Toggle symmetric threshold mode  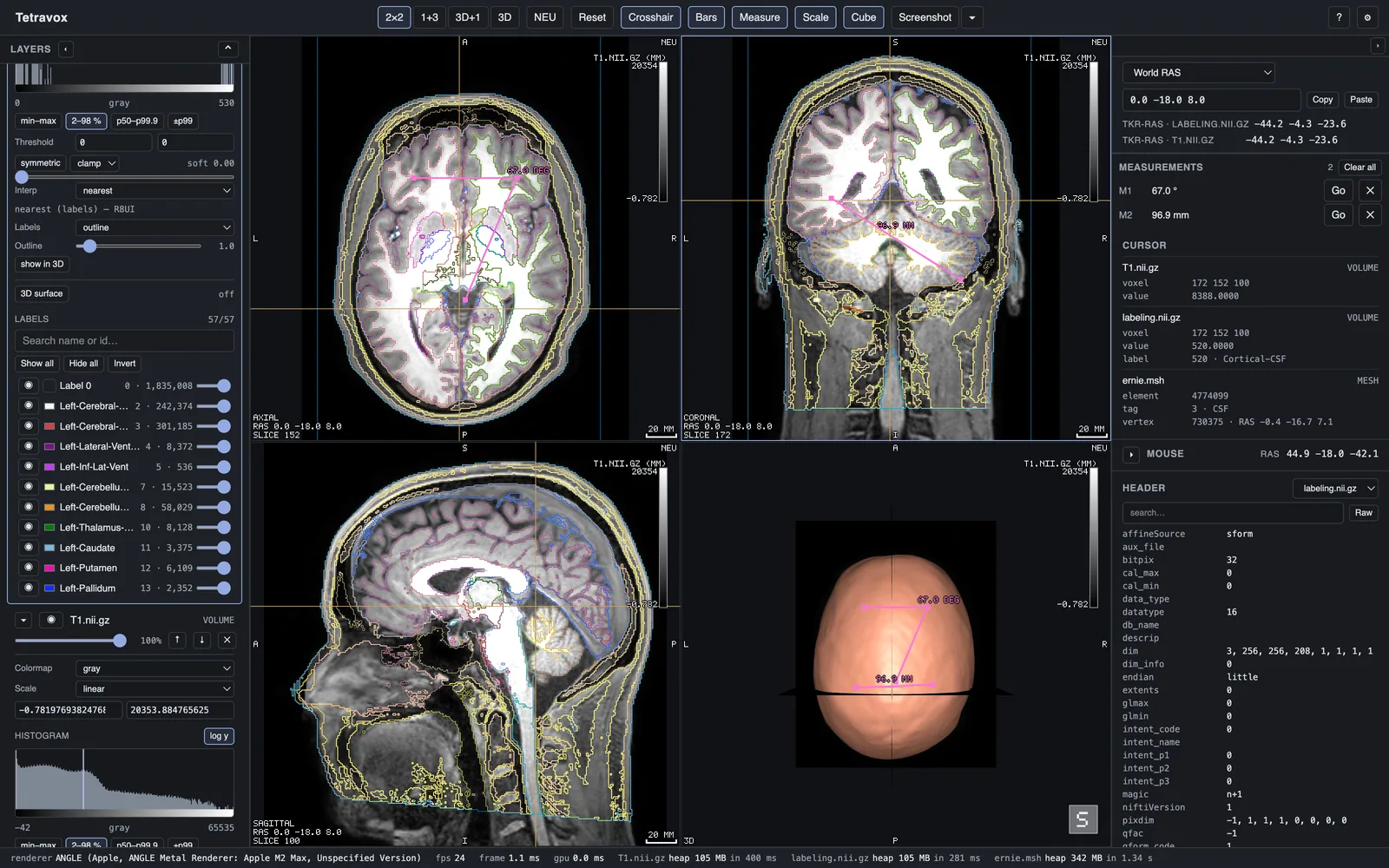pyautogui.click(x=41, y=163)
